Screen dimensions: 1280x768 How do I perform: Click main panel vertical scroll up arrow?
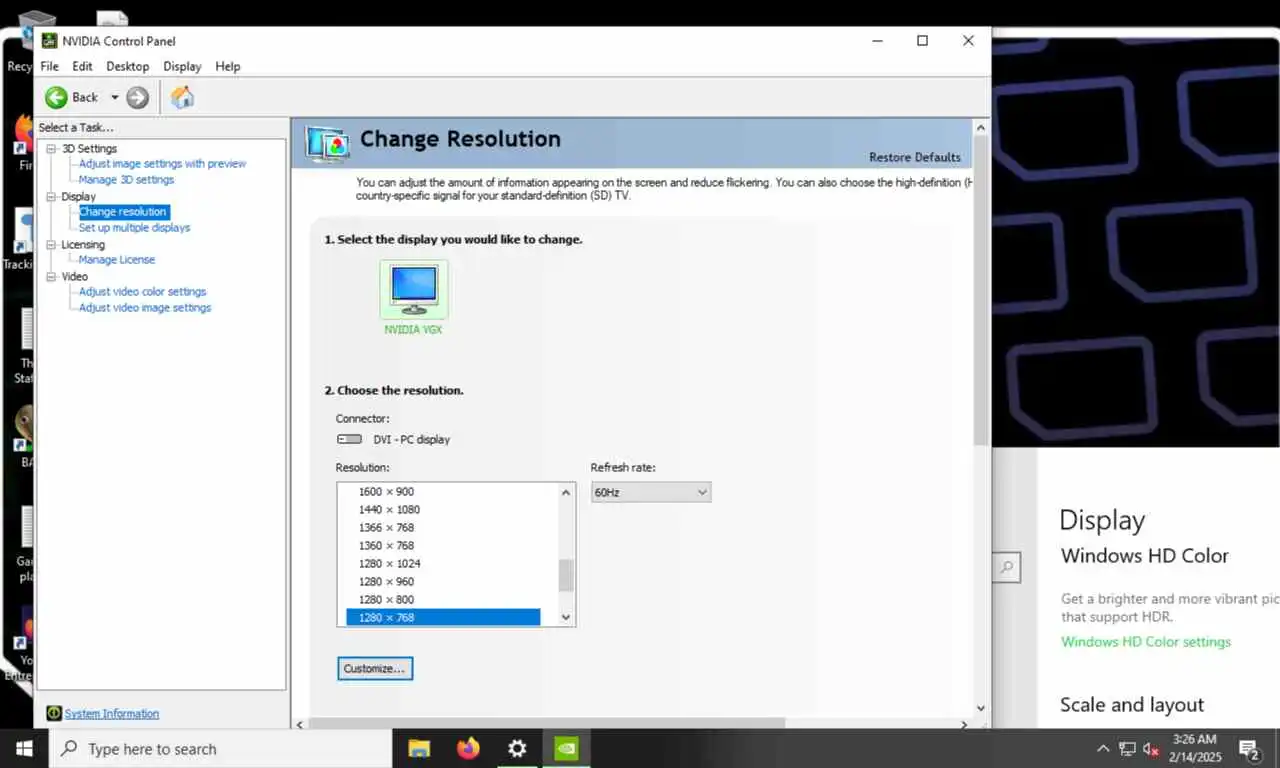click(980, 127)
